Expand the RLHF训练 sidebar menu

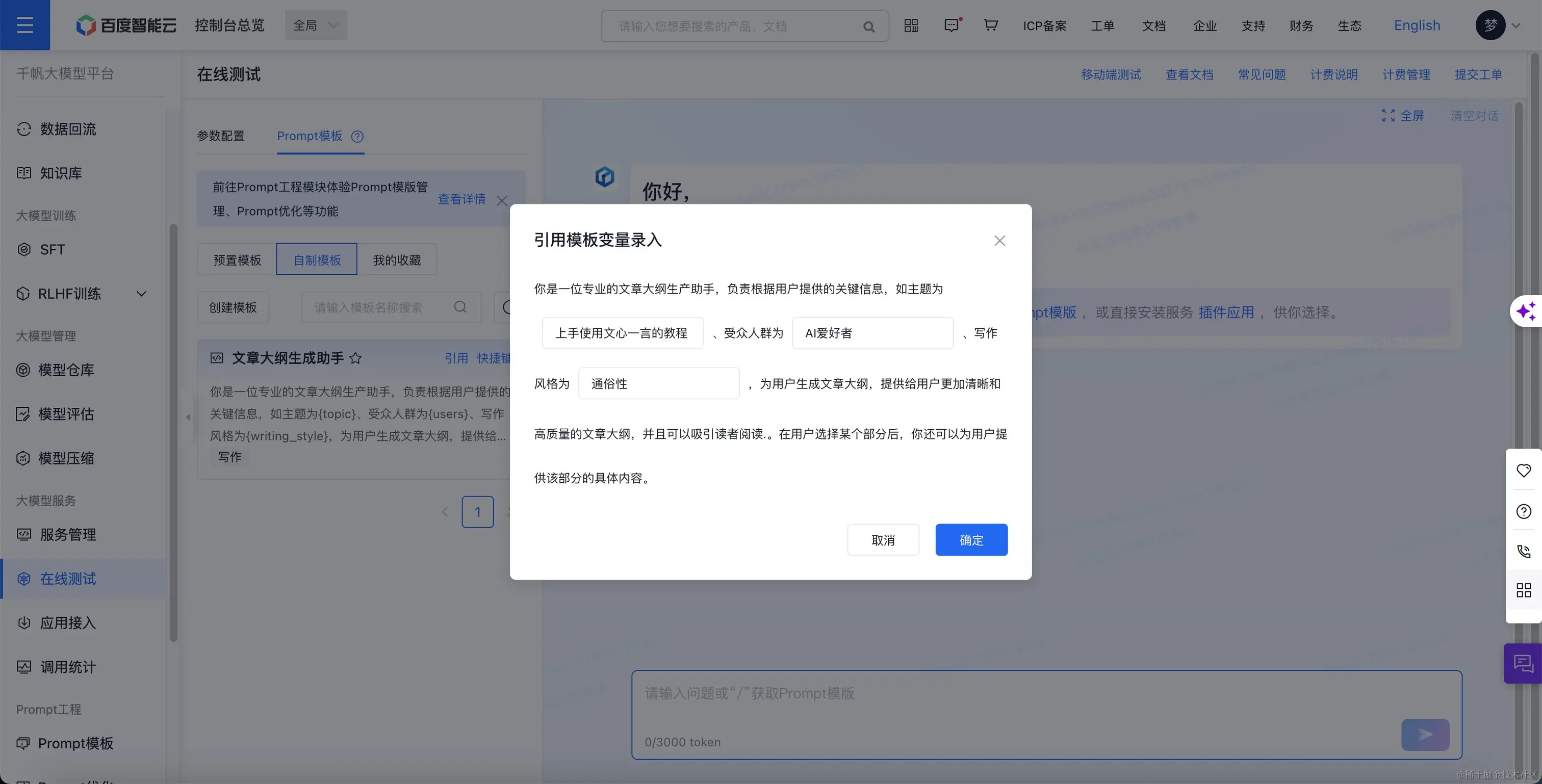[141, 294]
